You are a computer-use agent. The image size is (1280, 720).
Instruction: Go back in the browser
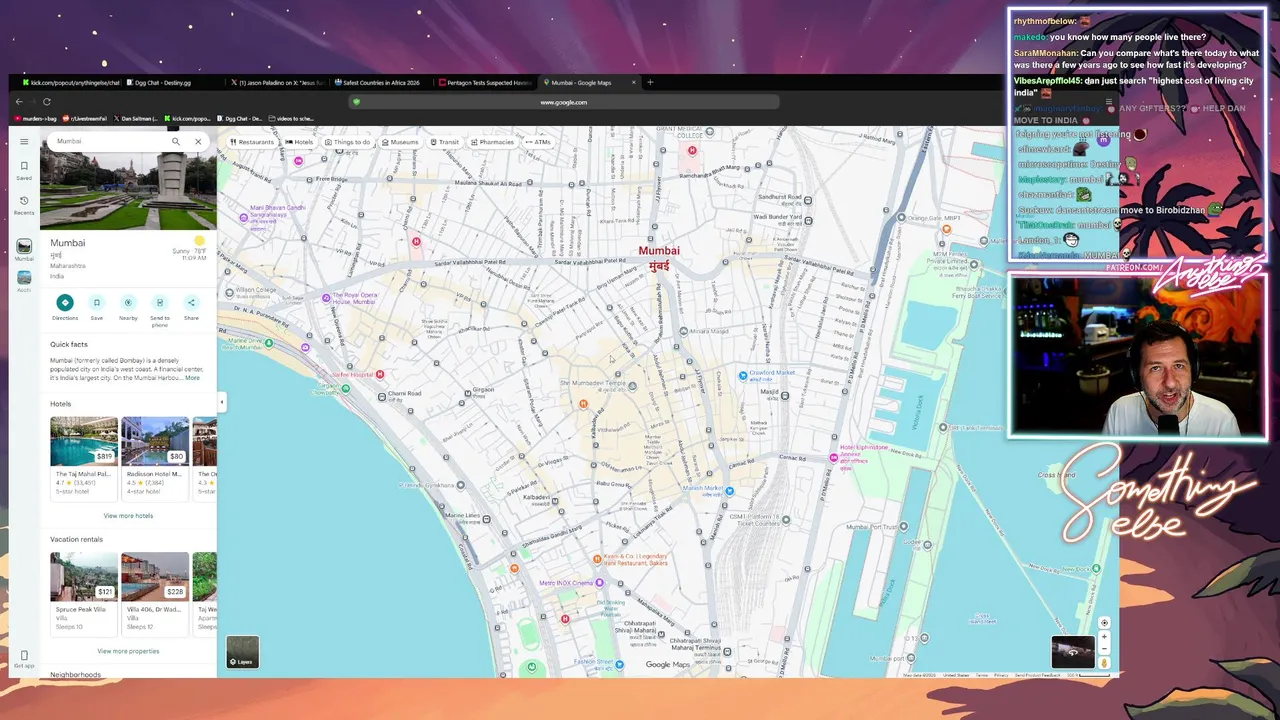pos(19,102)
